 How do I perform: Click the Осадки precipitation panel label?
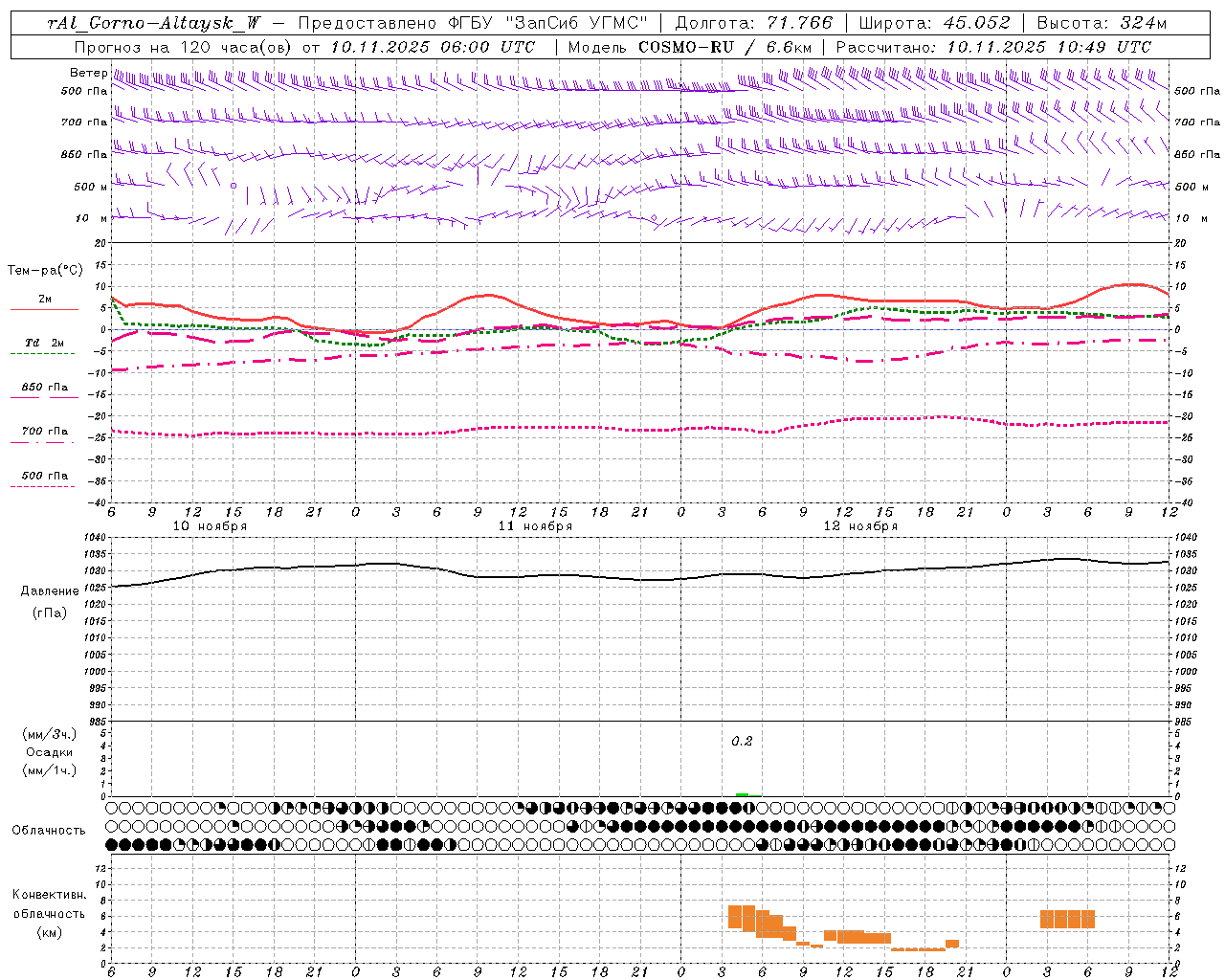(50, 752)
